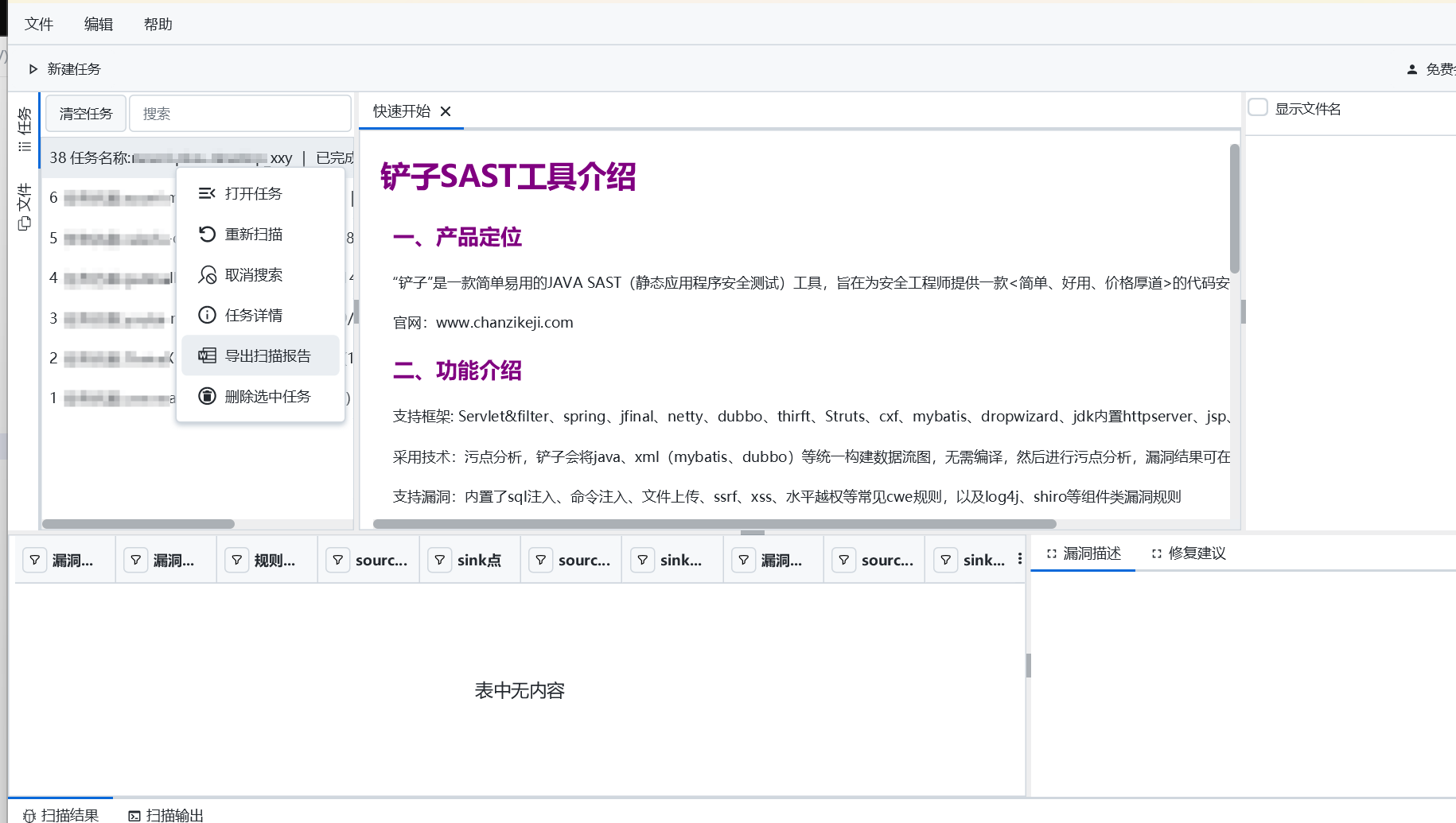Click the 清空任务 button
This screenshot has width=1456, height=823.
(x=86, y=114)
